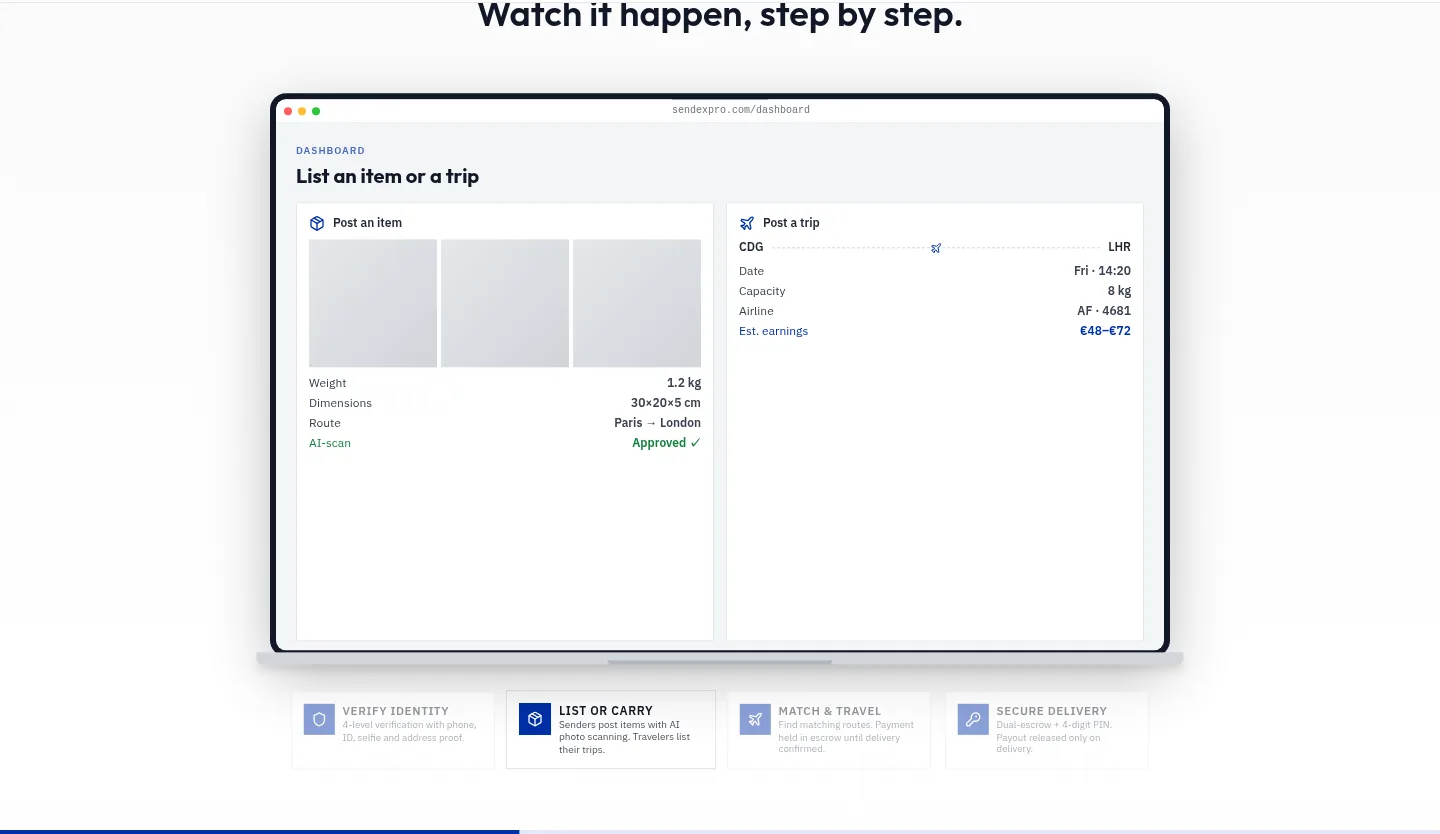This screenshot has height=834, width=1440.
Task: Click the AI-scan label
Action: [x=330, y=443]
